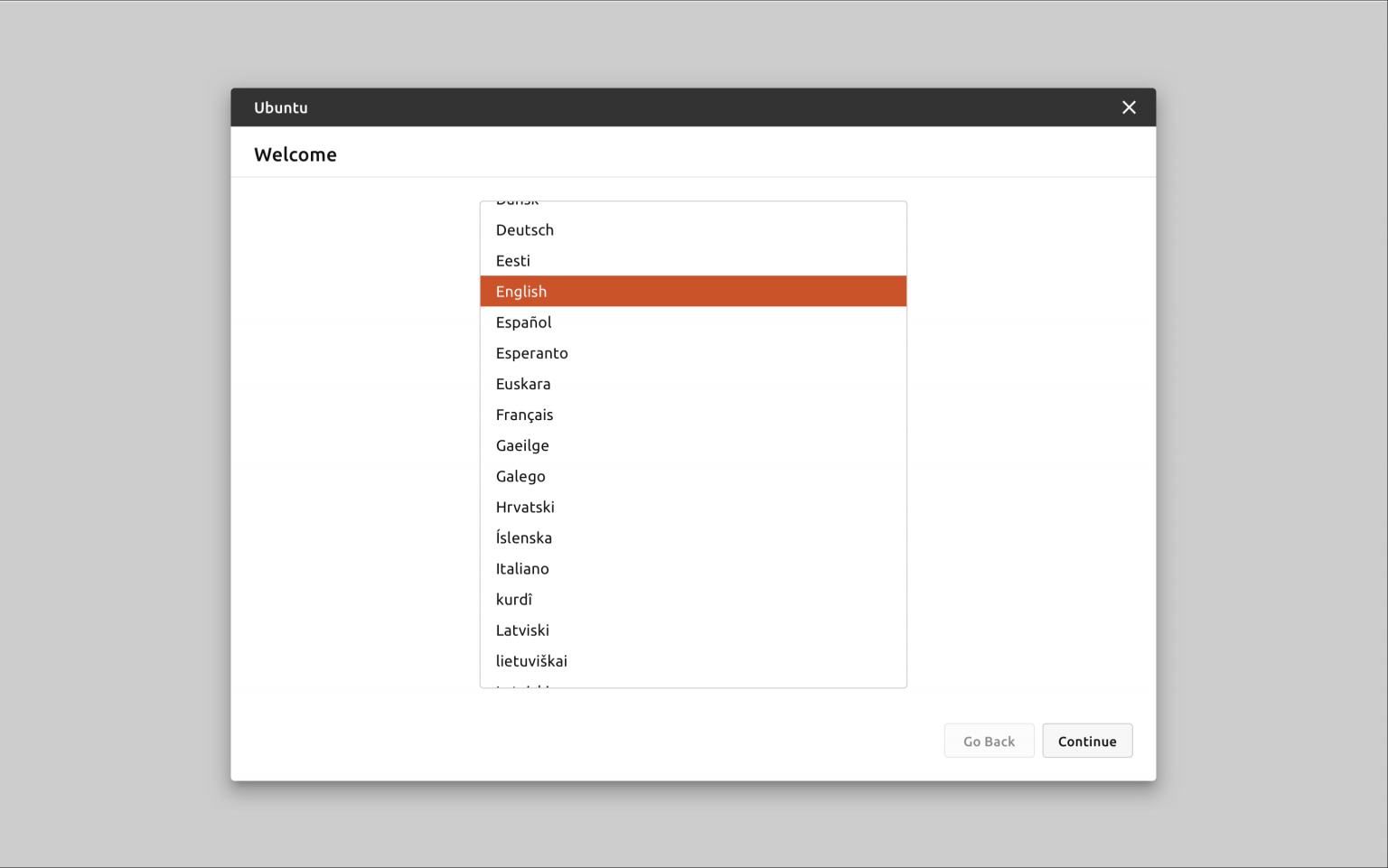Select Español from the language list

click(693, 322)
